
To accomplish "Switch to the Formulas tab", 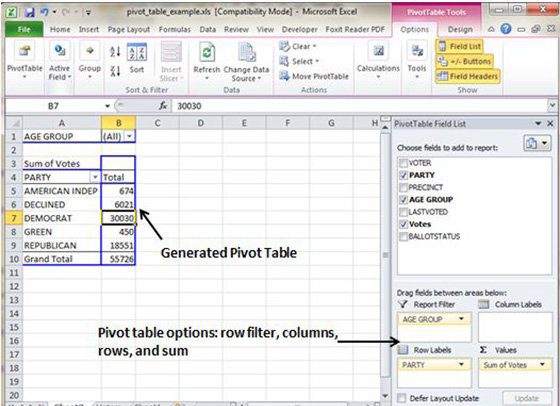I will (x=175, y=29).
